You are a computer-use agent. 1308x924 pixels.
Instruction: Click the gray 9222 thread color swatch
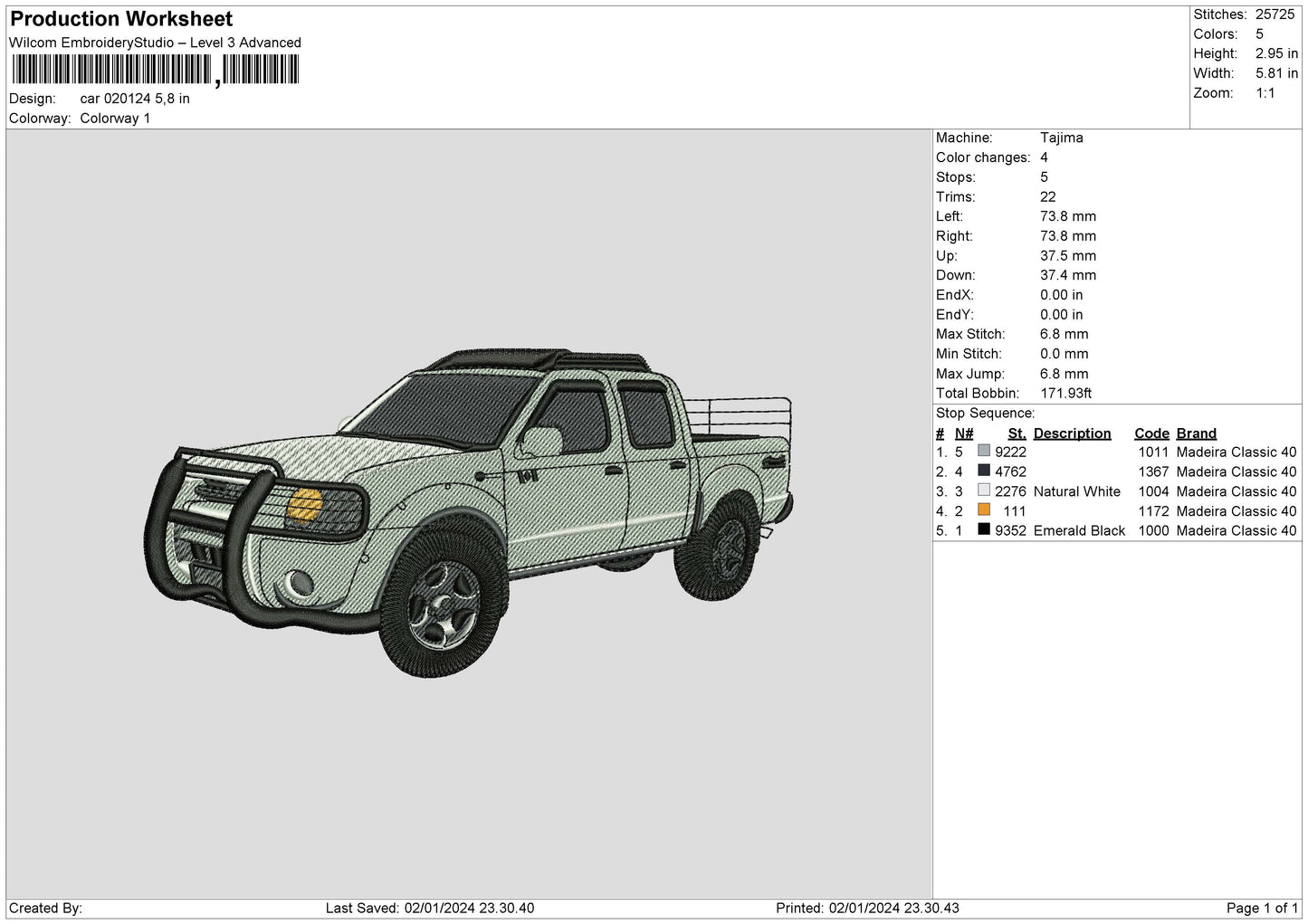984,451
